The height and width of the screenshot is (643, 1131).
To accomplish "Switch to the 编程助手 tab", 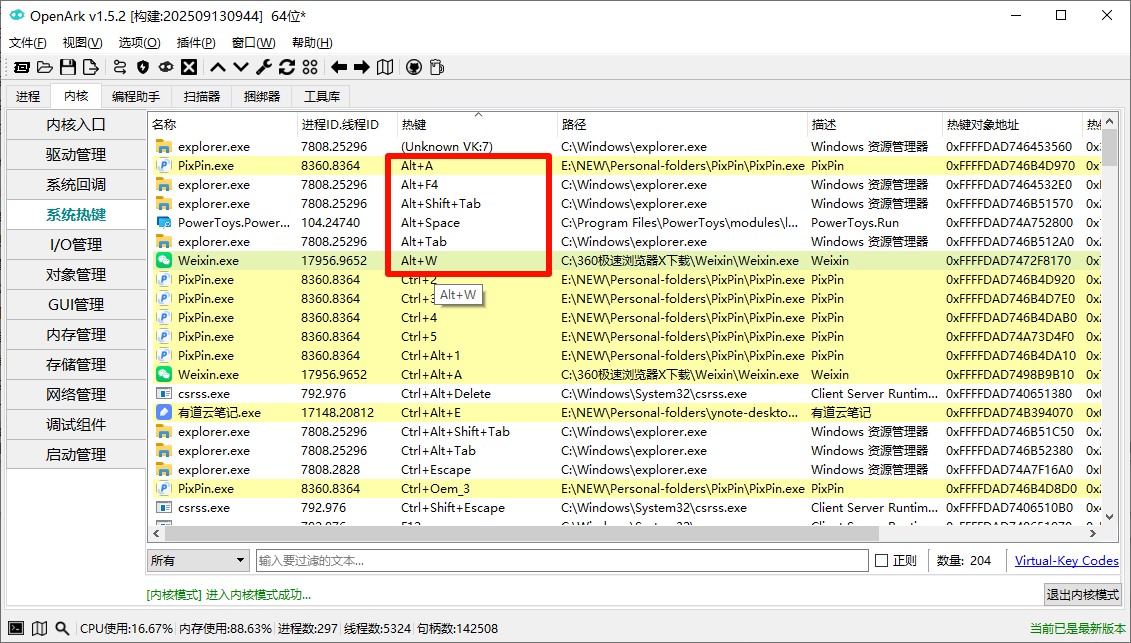I will coord(136,96).
